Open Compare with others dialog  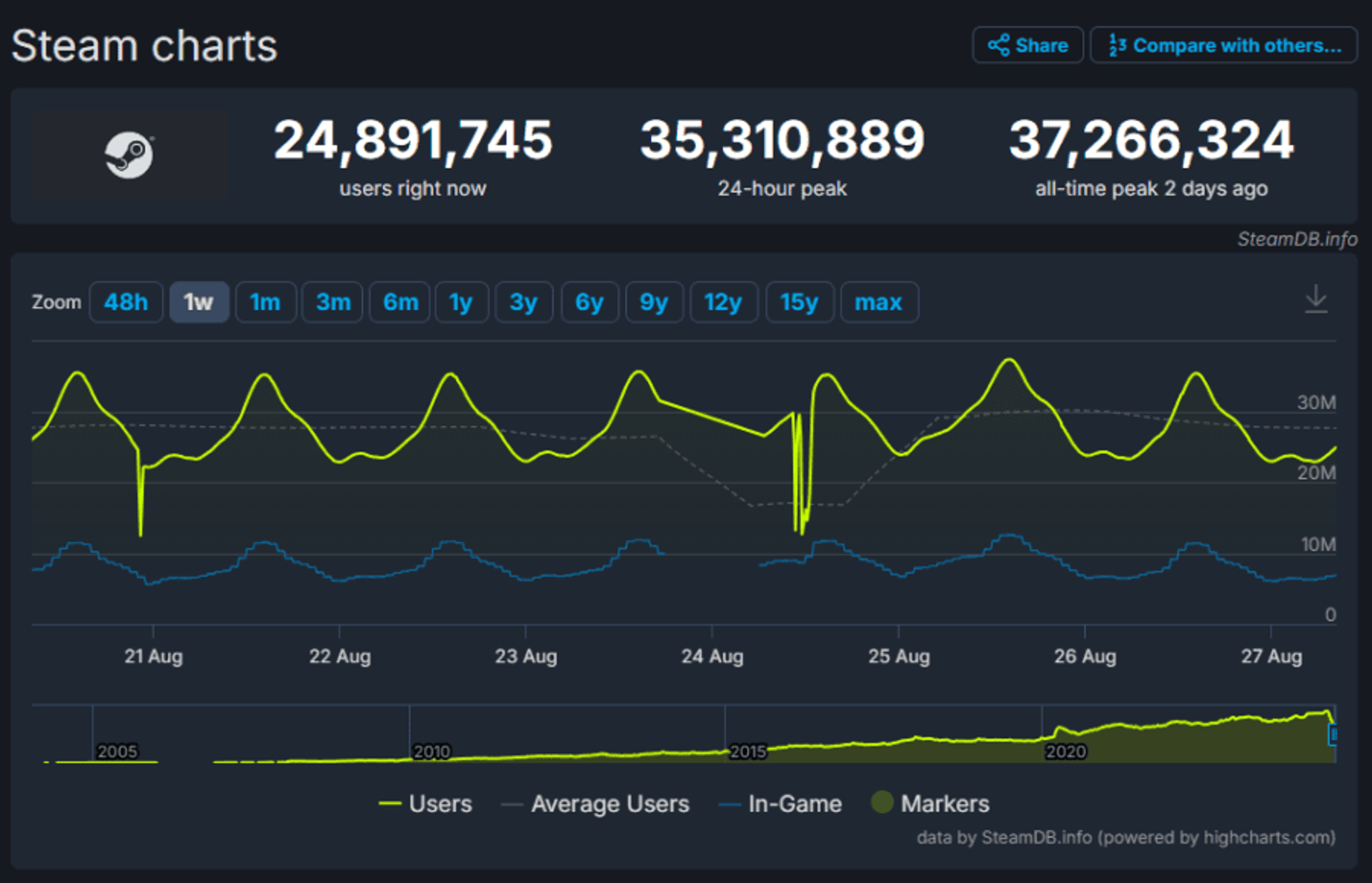1223,45
